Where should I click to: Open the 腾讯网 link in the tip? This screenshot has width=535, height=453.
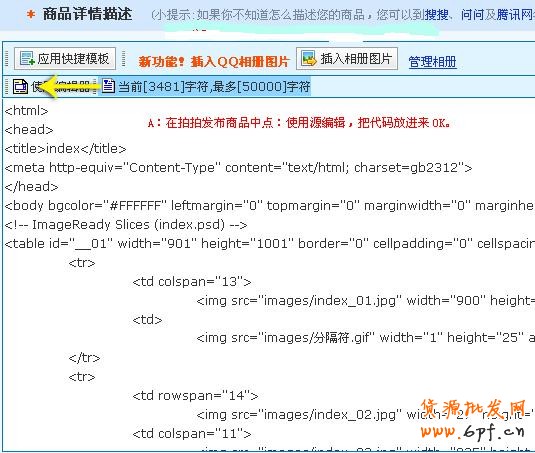[x=515, y=15]
